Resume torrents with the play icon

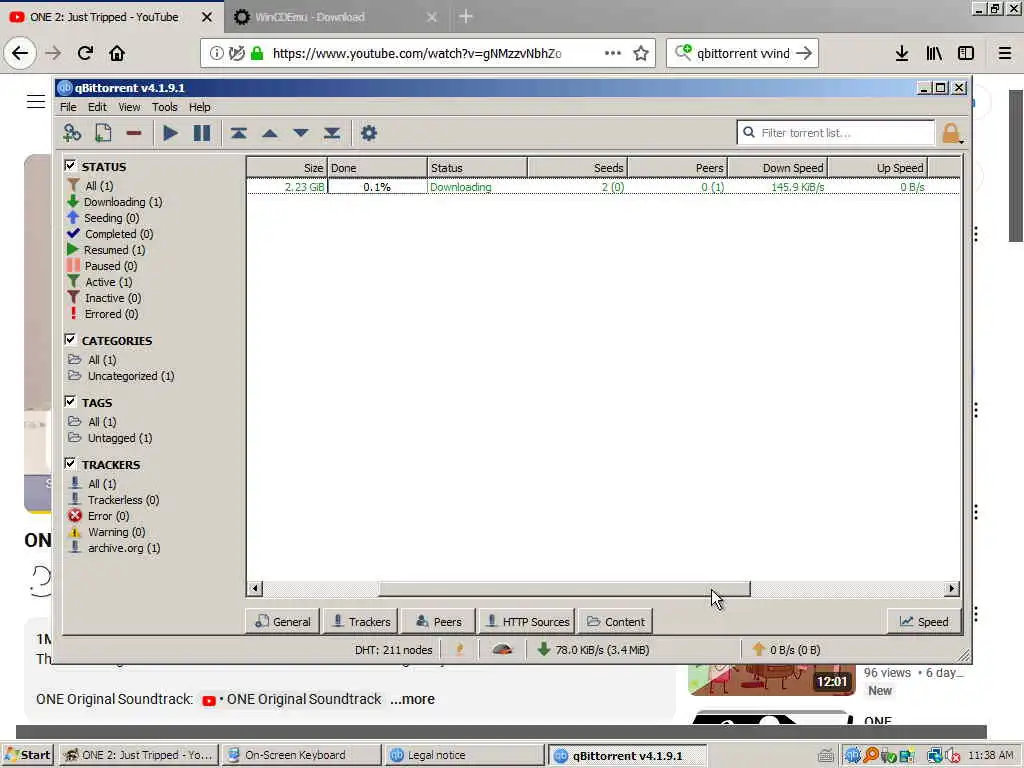tap(170, 133)
